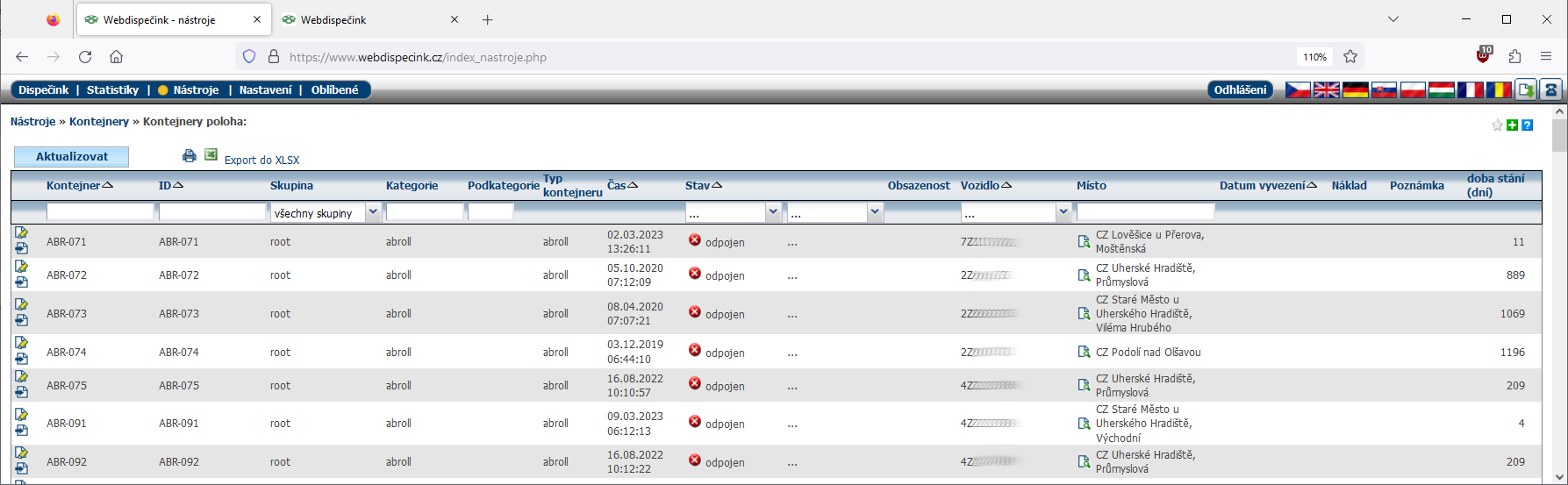
Task: Click the edit icon for container ABR-071
Action: pyautogui.click(x=21, y=233)
